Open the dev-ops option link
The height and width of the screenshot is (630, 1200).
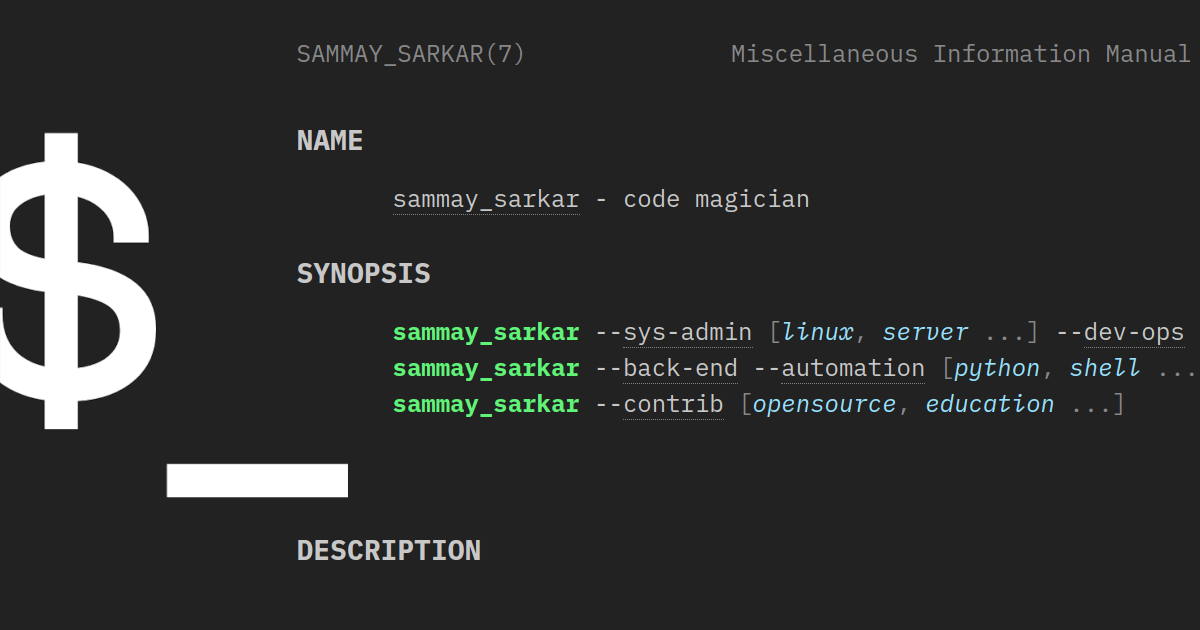tap(1133, 332)
